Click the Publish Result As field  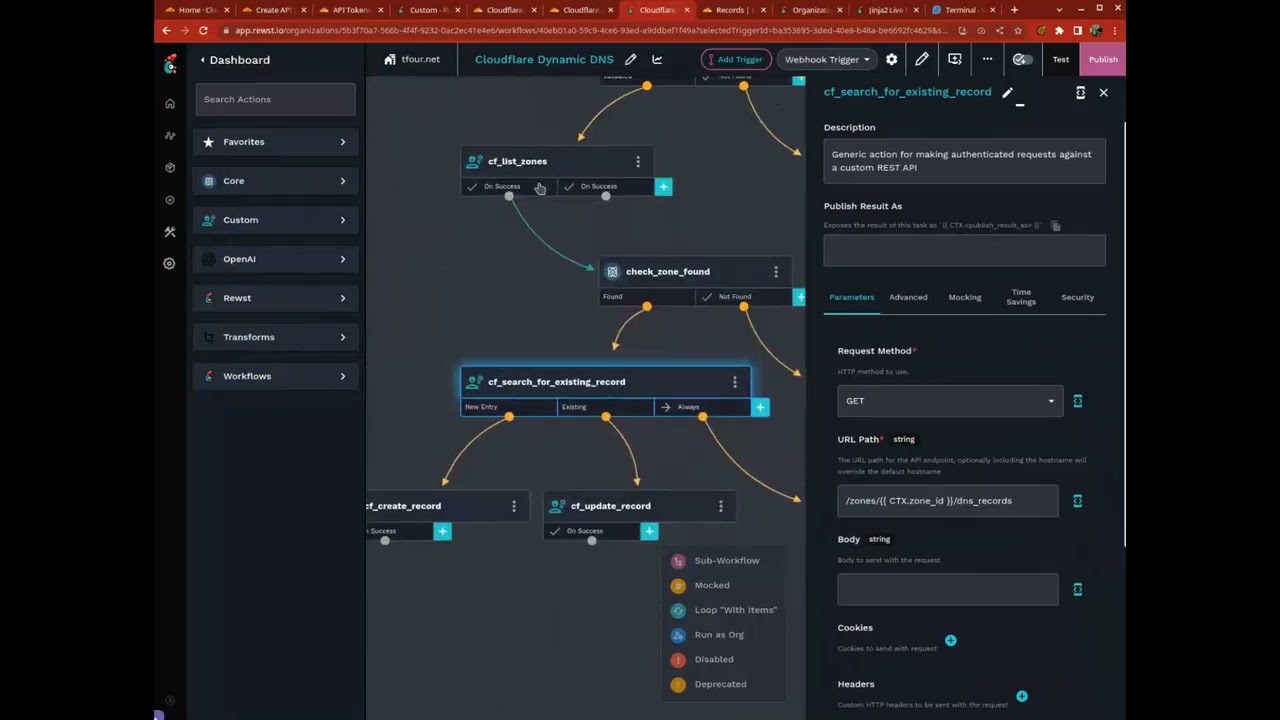[964, 250]
